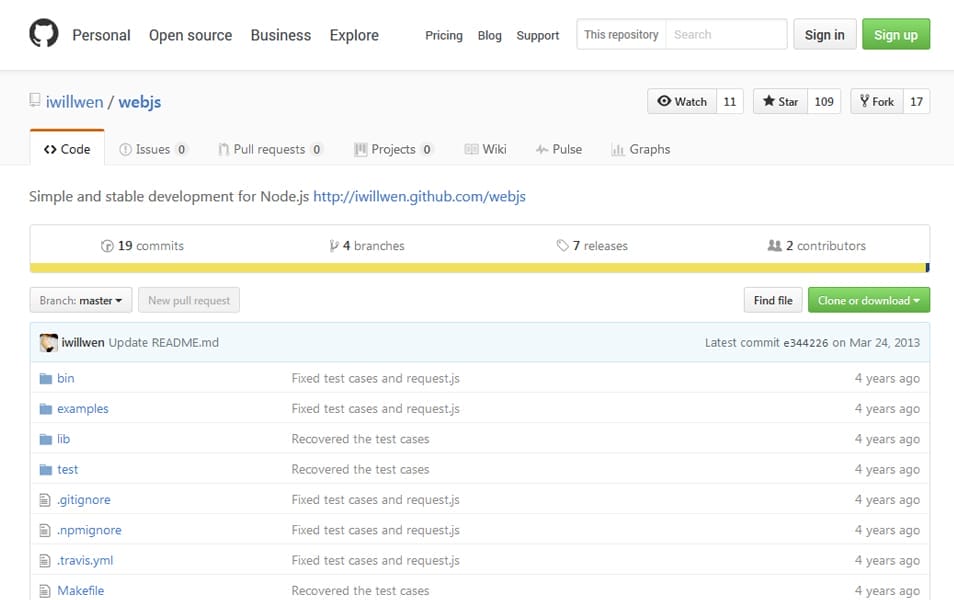Screen dimensions: 954x600
Task: Open the commits history via clock icon
Action: 107,245
